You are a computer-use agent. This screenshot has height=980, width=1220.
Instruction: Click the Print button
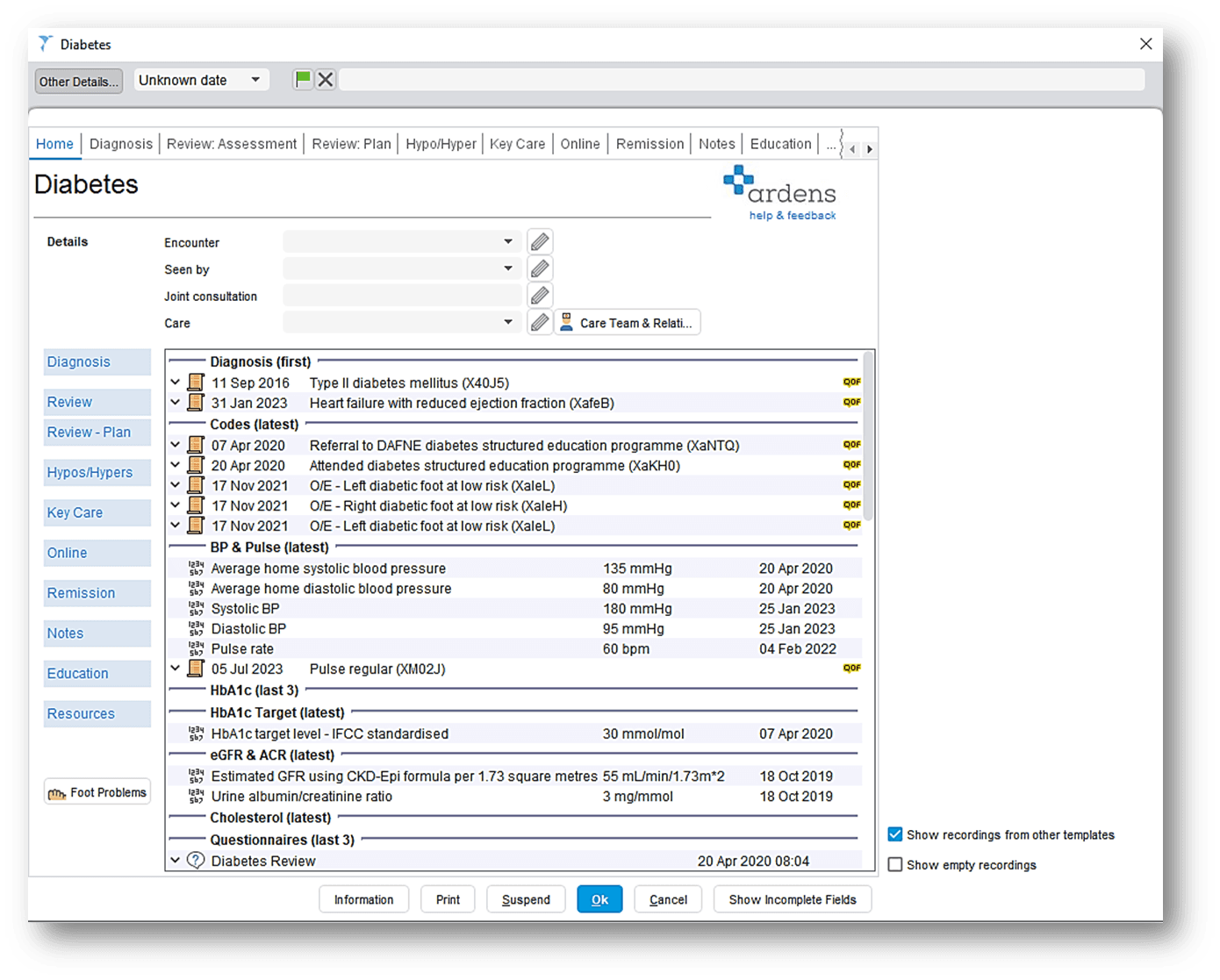pos(448,899)
